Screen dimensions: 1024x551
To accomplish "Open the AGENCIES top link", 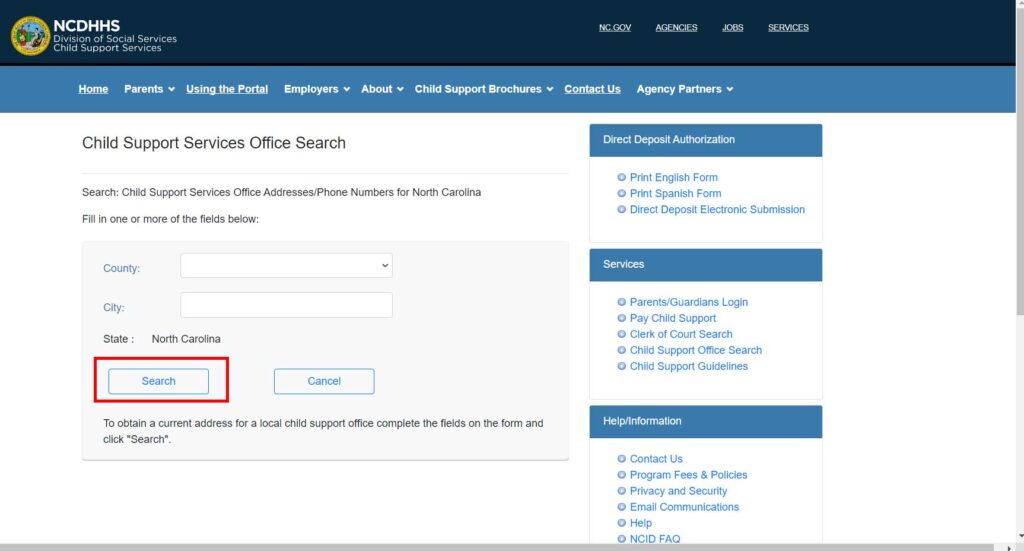I will click(x=676, y=27).
